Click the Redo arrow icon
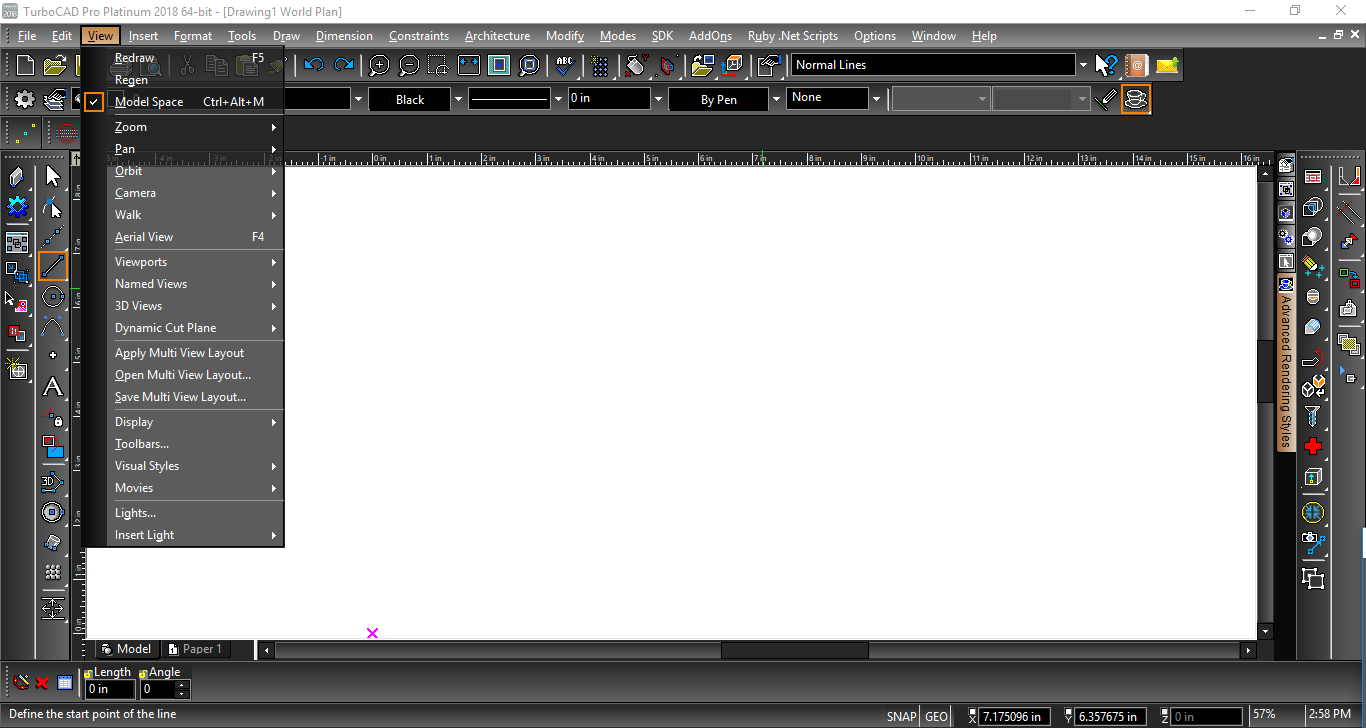Image resolution: width=1366 pixels, height=728 pixels. tap(344, 66)
